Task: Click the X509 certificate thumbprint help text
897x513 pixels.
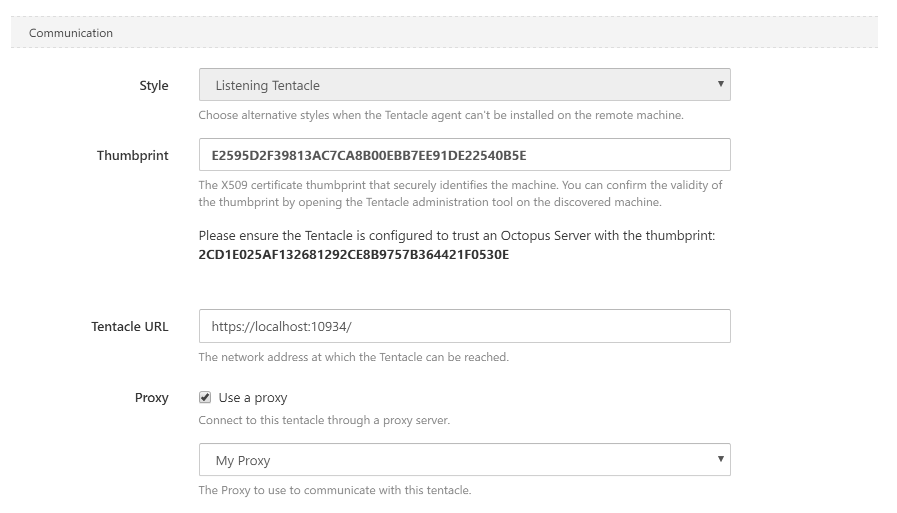Action: (460, 193)
